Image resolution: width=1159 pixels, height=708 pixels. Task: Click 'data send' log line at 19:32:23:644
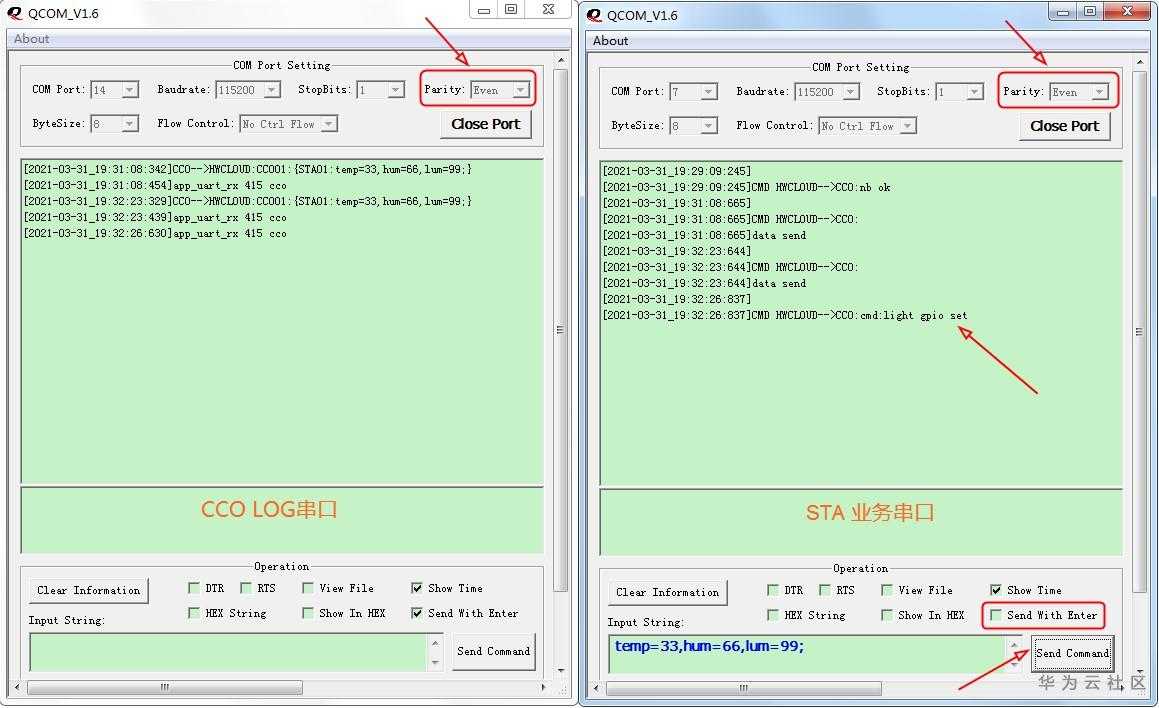[704, 283]
